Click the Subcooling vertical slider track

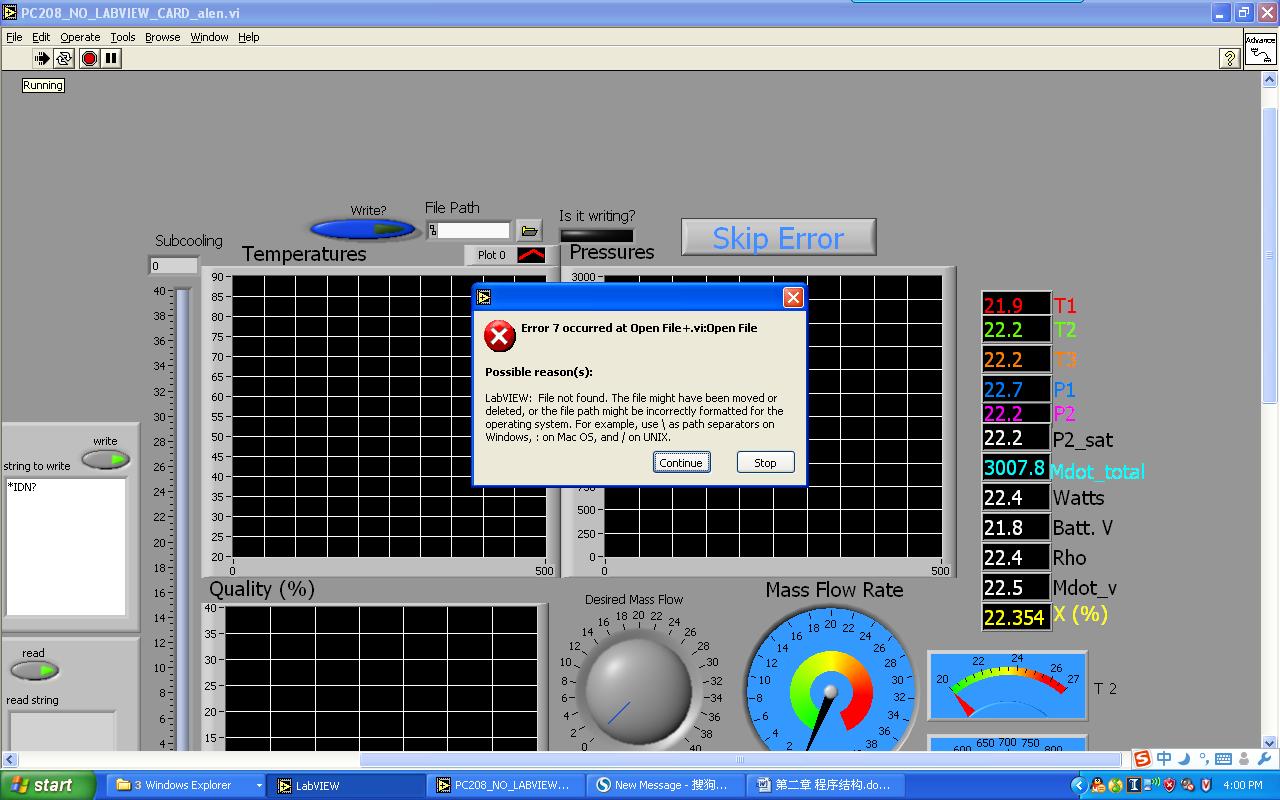182,500
